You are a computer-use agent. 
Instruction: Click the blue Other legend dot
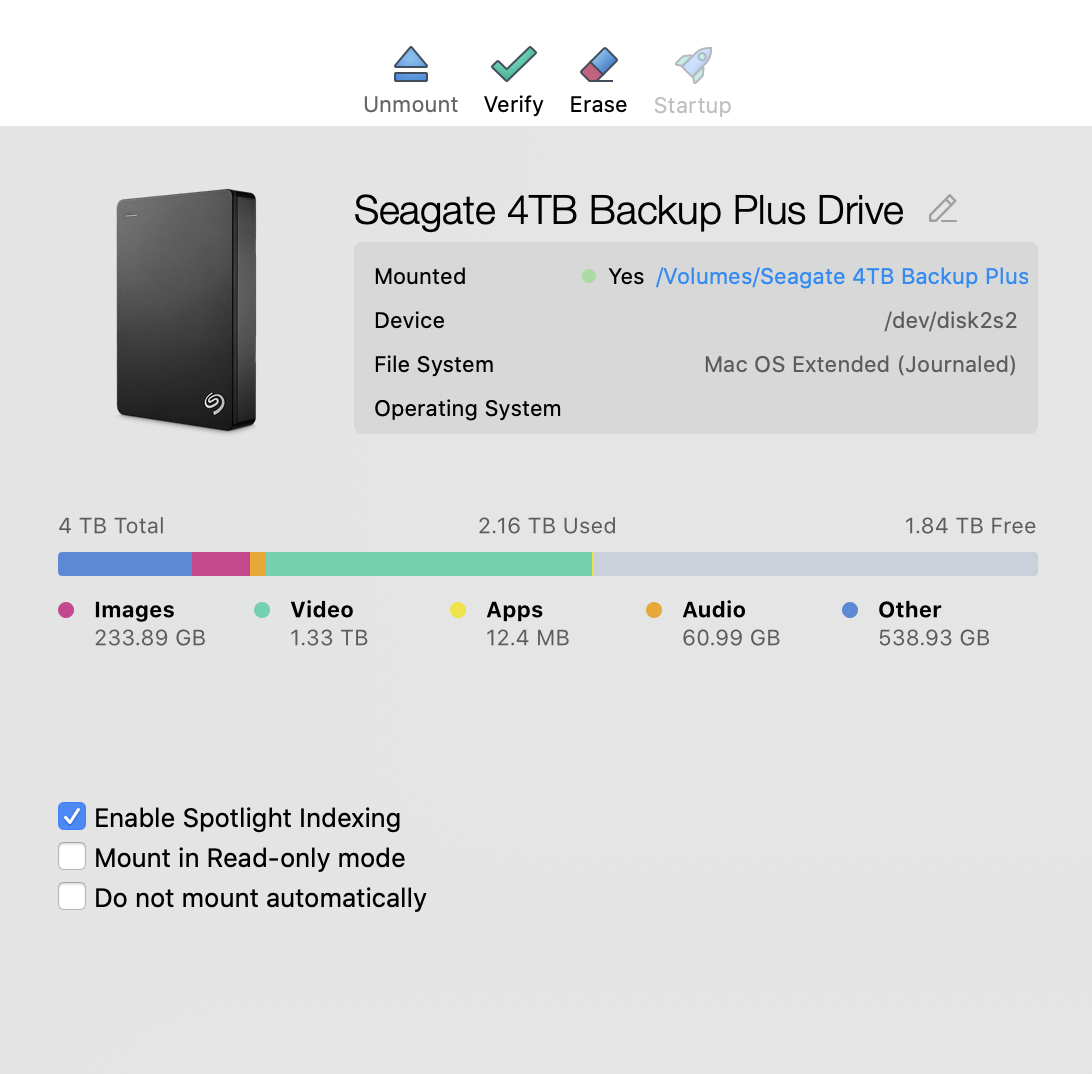(x=850, y=610)
